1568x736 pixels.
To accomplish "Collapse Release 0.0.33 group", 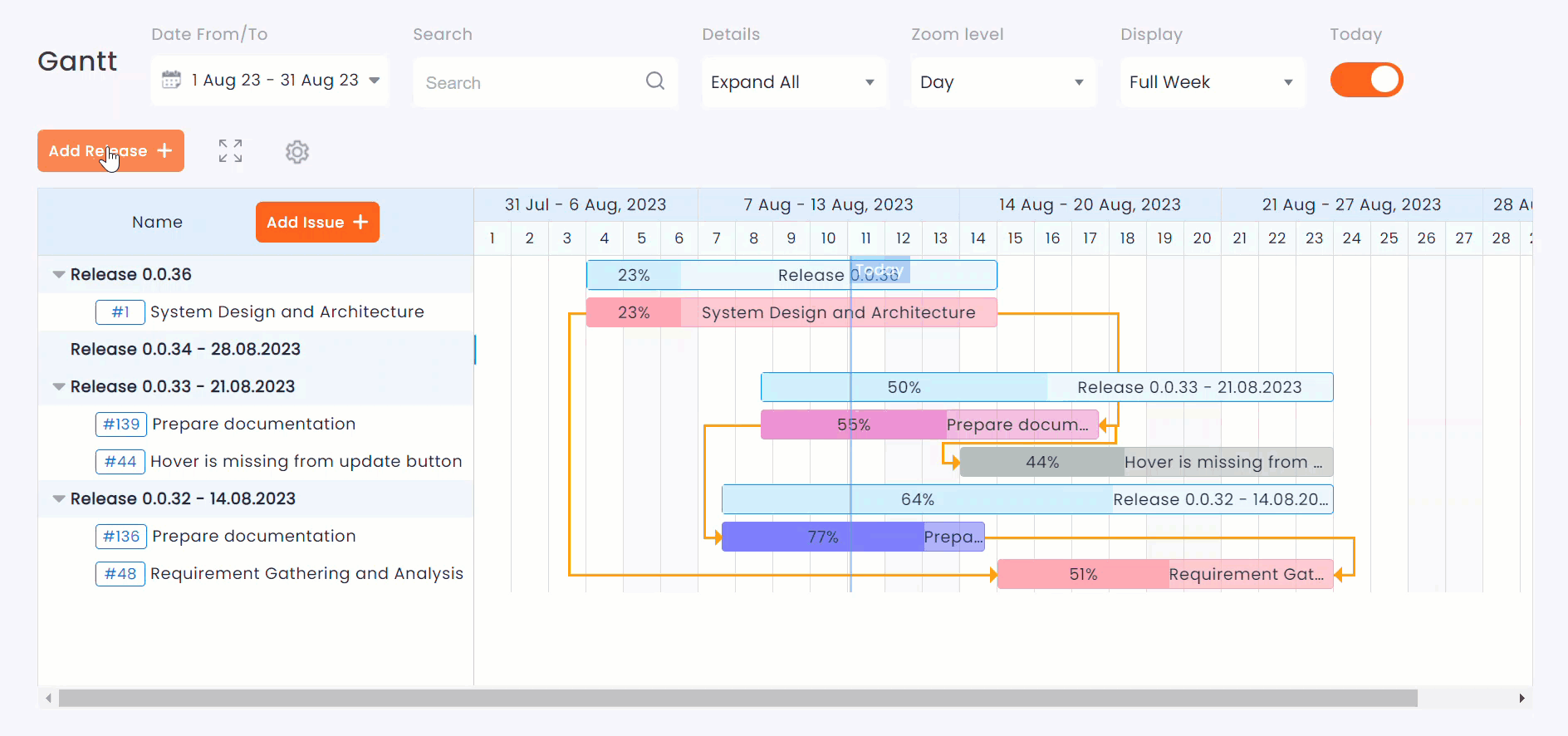I will (59, 387).
